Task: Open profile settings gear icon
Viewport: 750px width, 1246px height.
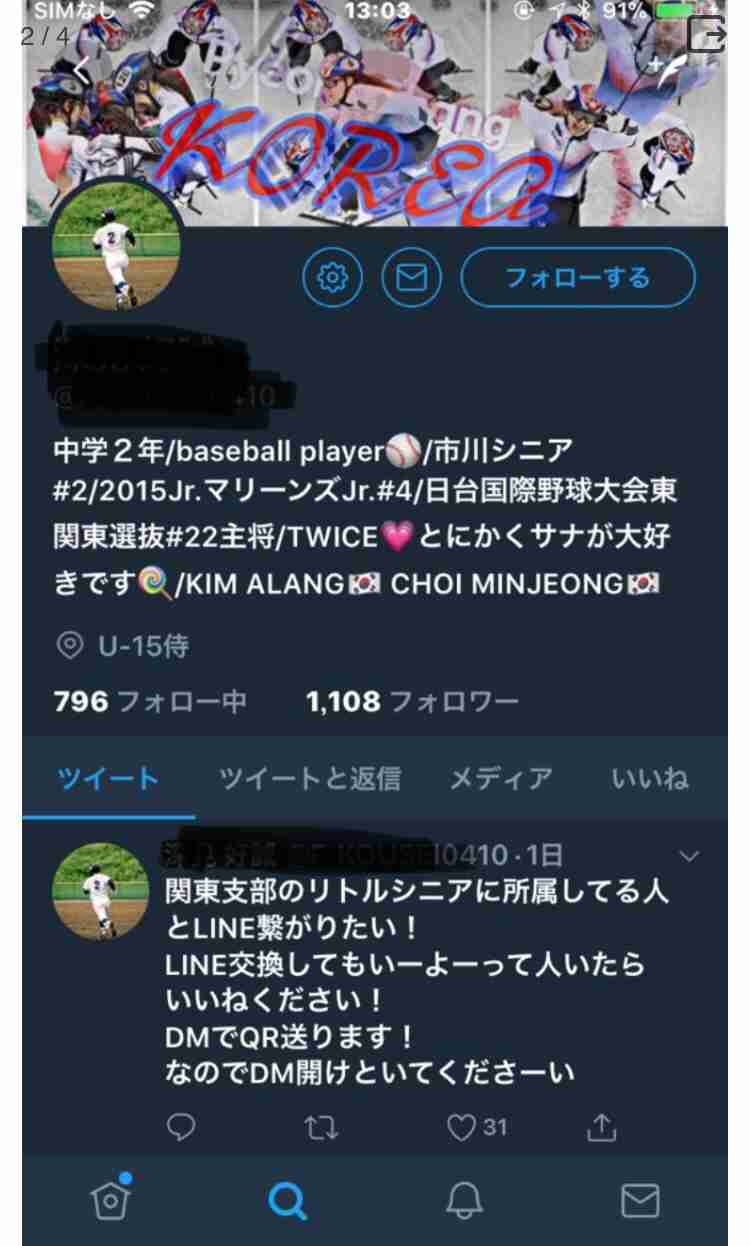Action: [x=332, y=277]
